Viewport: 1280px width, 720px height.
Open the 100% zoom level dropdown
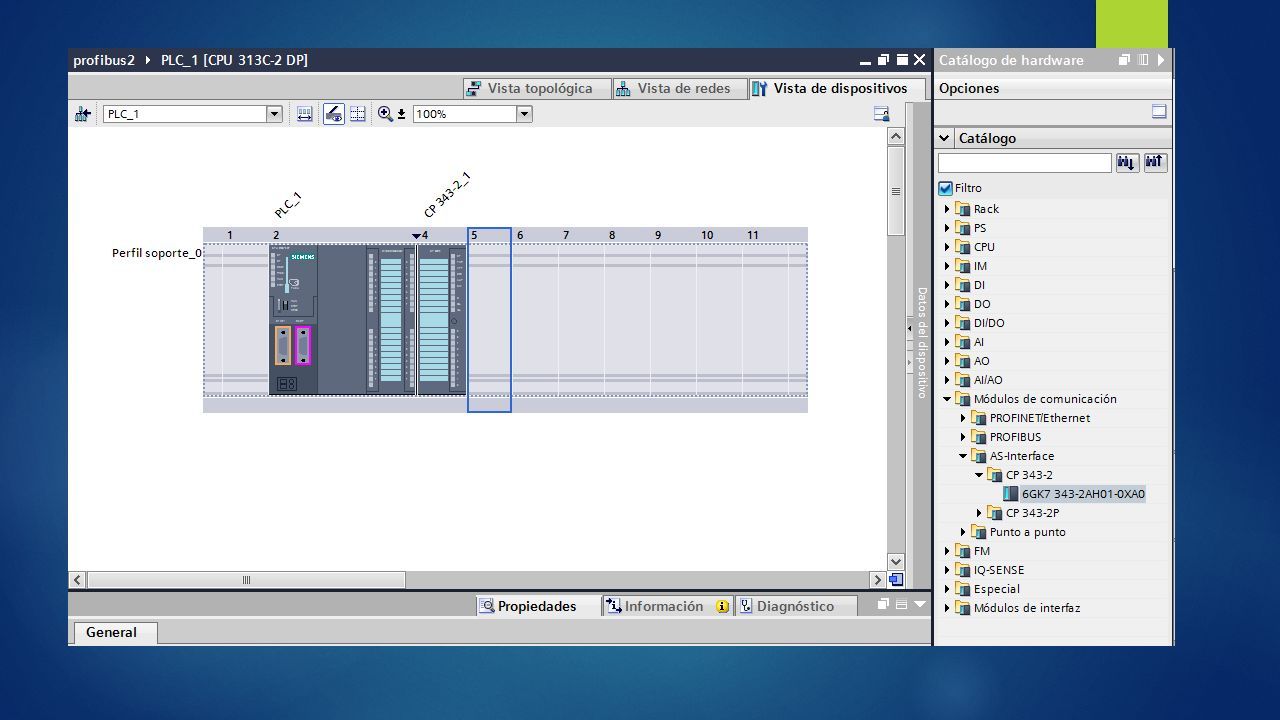[x=524, y=114]
